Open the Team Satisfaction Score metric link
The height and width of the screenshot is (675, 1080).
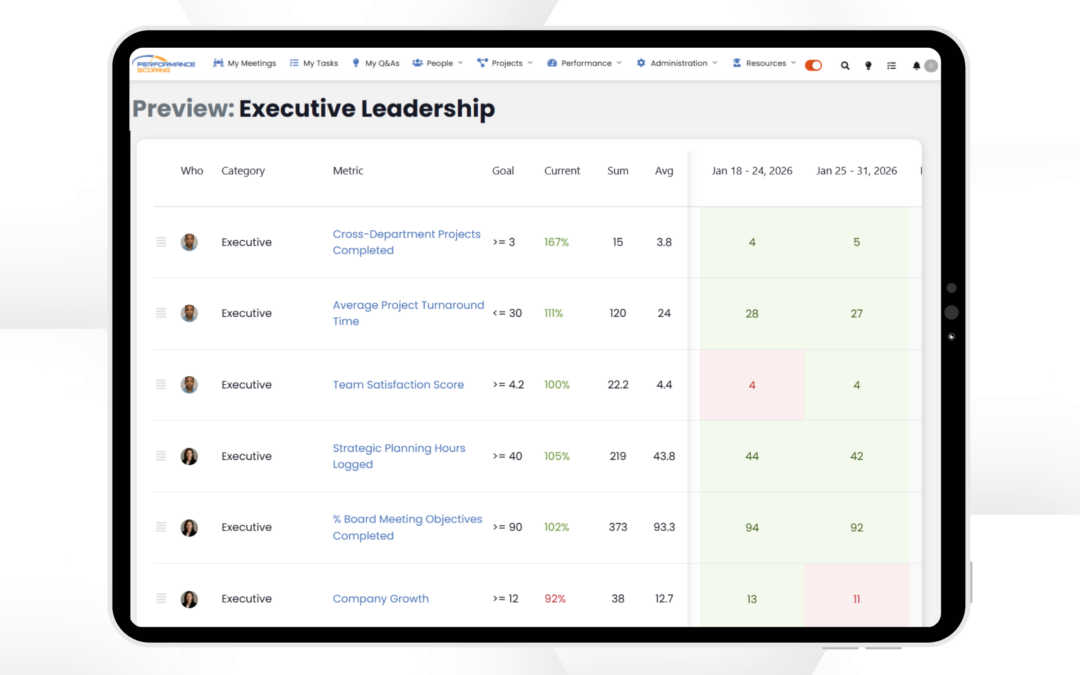[x=397, y=384]
